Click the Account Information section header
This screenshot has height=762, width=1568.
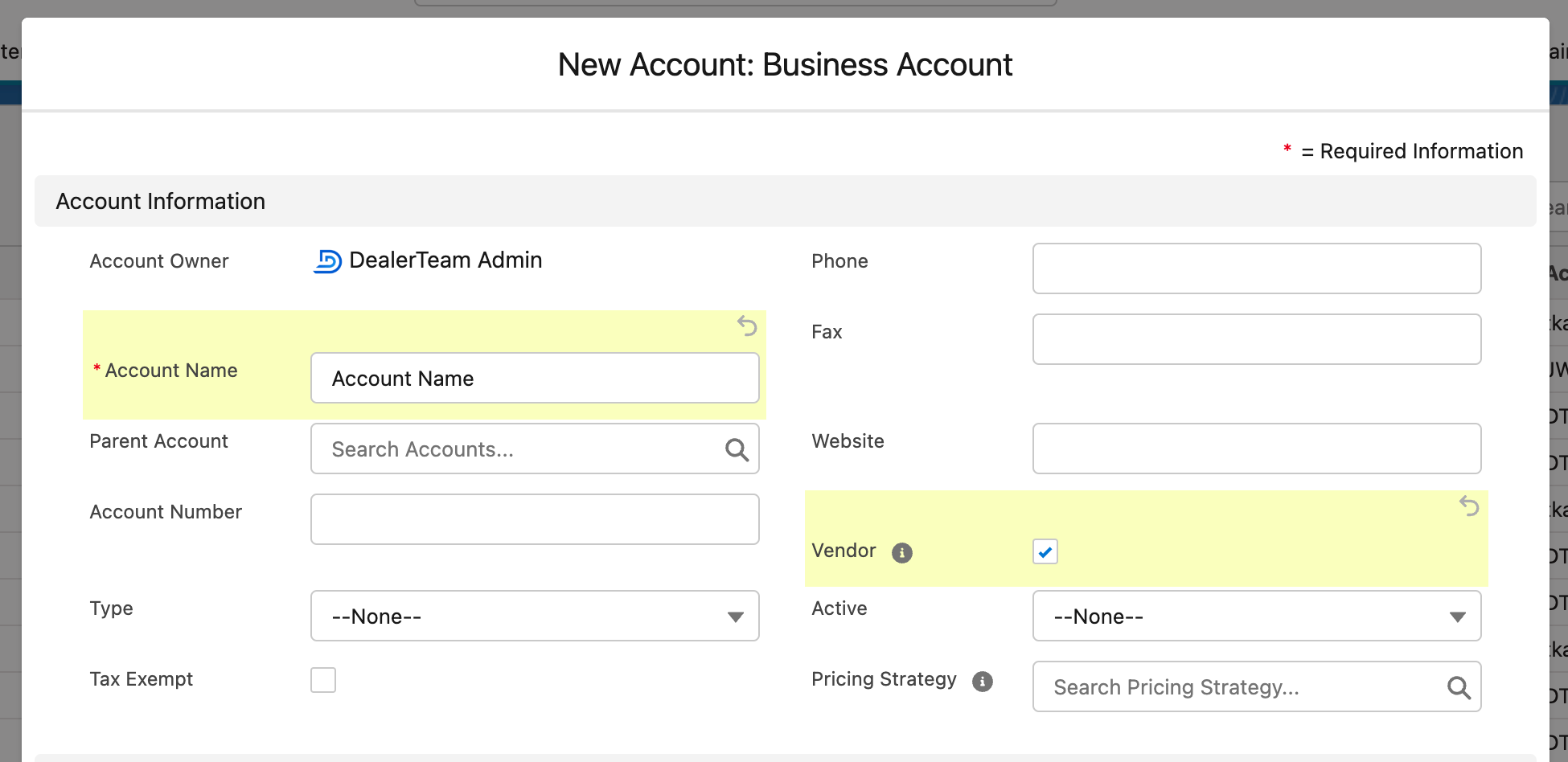point(159,201)
